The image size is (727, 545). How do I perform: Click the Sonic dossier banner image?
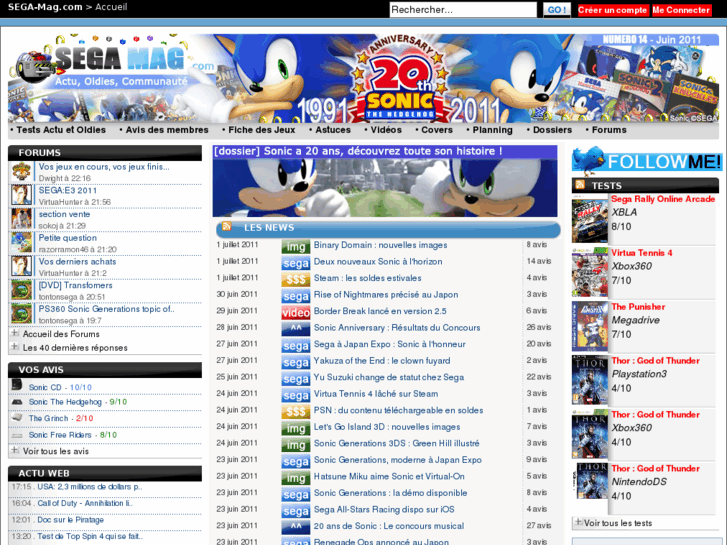pos(385,187)
